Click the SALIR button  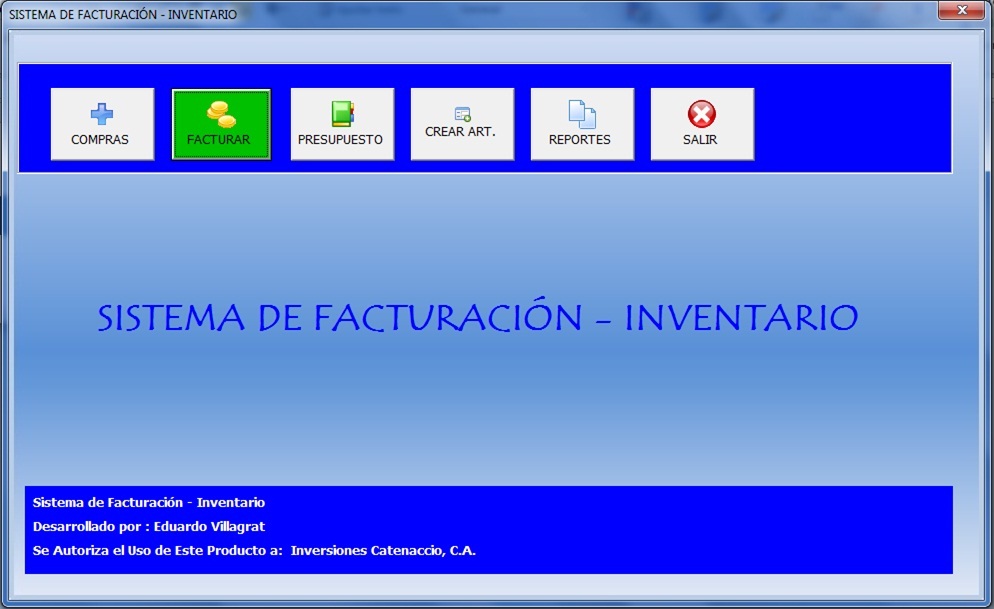[x=702, y=124]
